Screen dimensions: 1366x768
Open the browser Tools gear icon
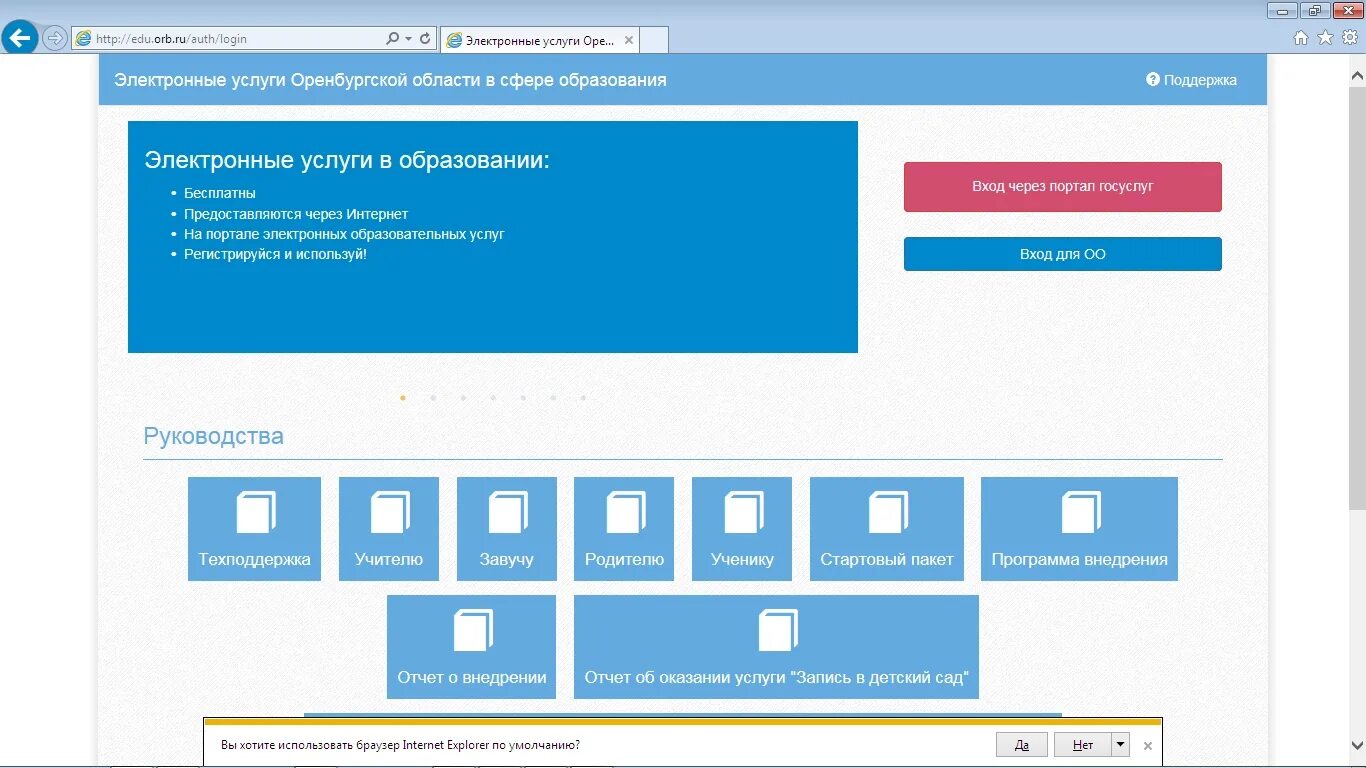click(x=1350, y=38)
